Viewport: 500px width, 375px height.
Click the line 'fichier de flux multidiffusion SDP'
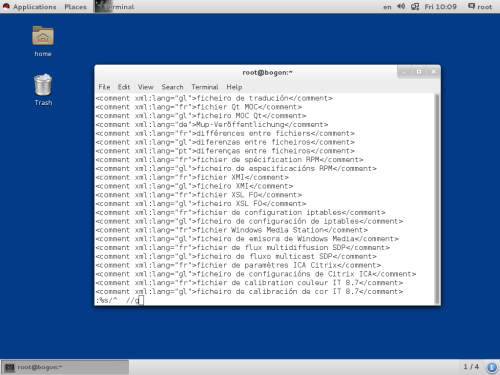click(x=243, y=247)
